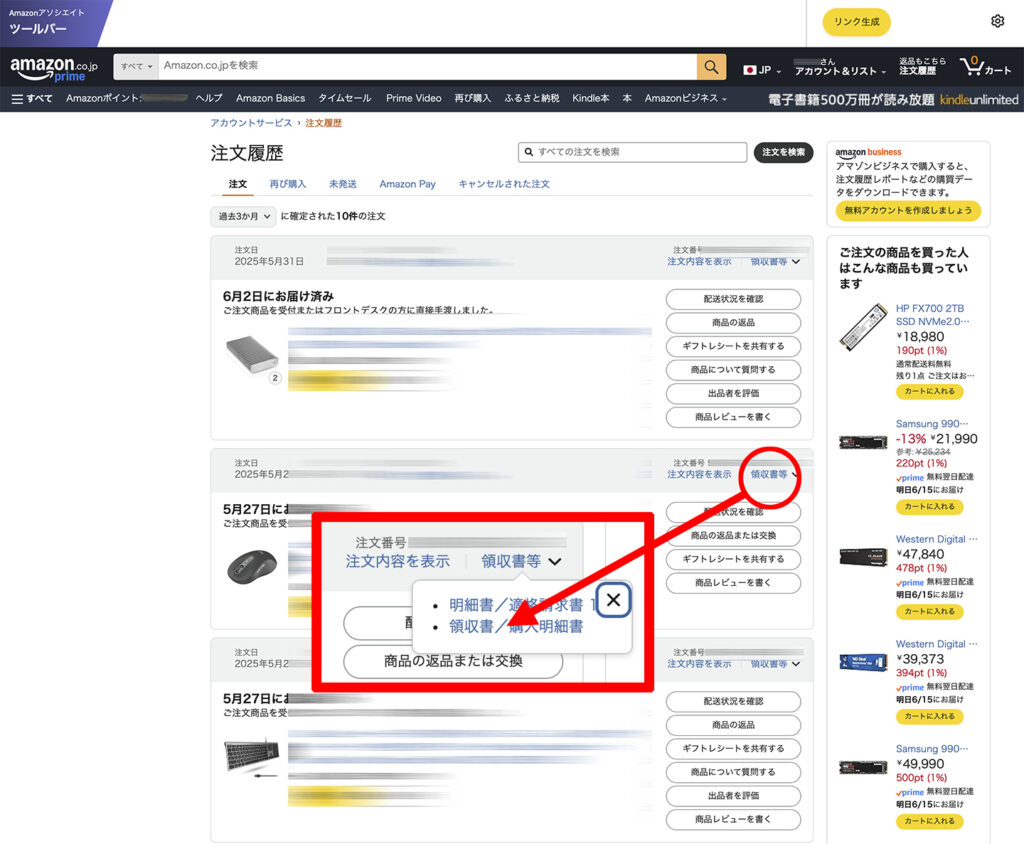Add the ¥47,840 Western Digital to cart
The image size is (1024, 844).
coord(929,611)
